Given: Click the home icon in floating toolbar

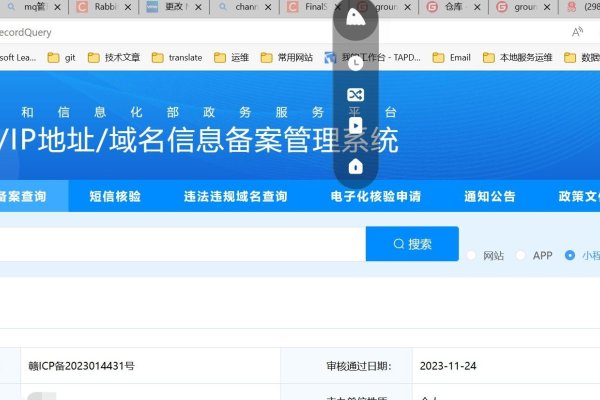Looking at the screenshot, I should tap(355, 167).
